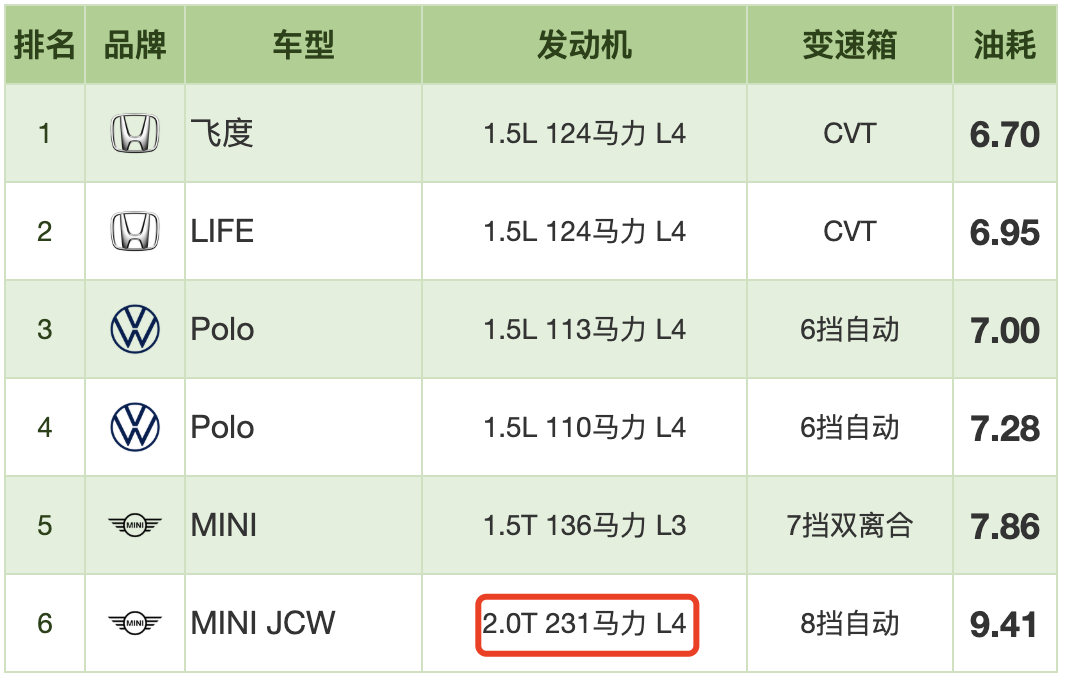Viewport: 1066px width, 680px height.
Task: Open the 飞度 model name
Action: tap(222, 133)
